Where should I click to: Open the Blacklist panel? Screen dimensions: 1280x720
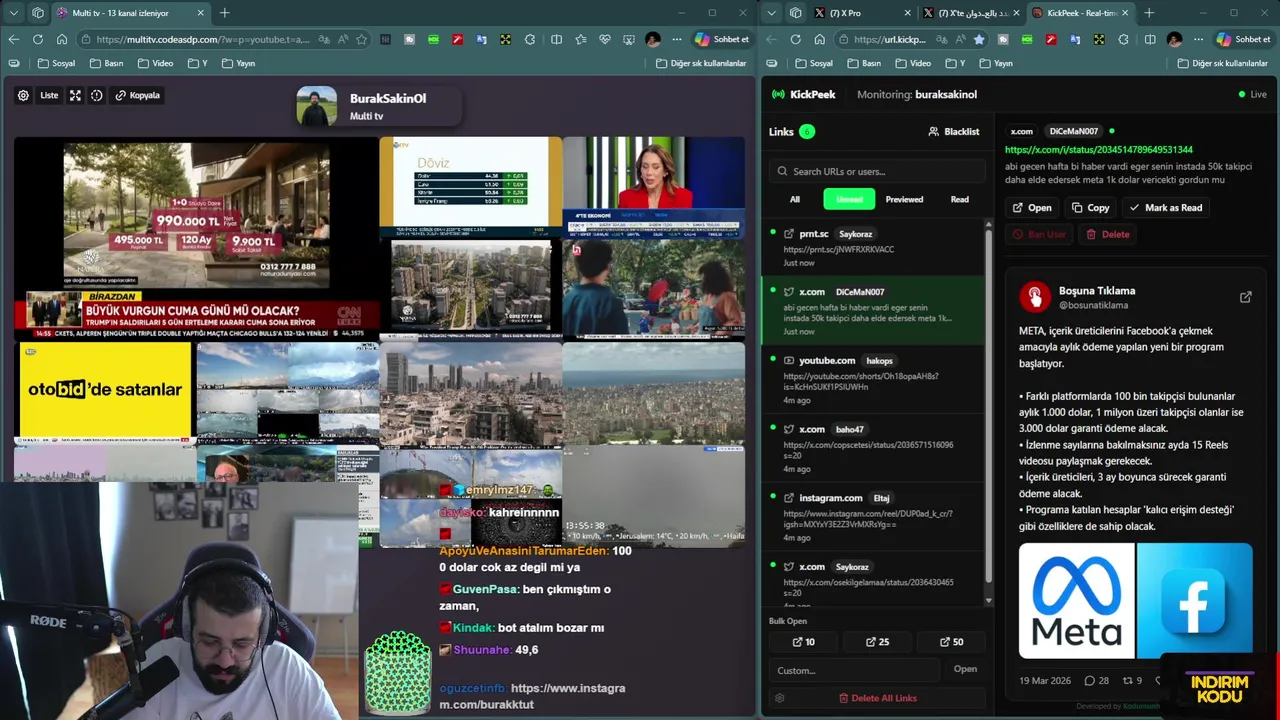point(954,131)
